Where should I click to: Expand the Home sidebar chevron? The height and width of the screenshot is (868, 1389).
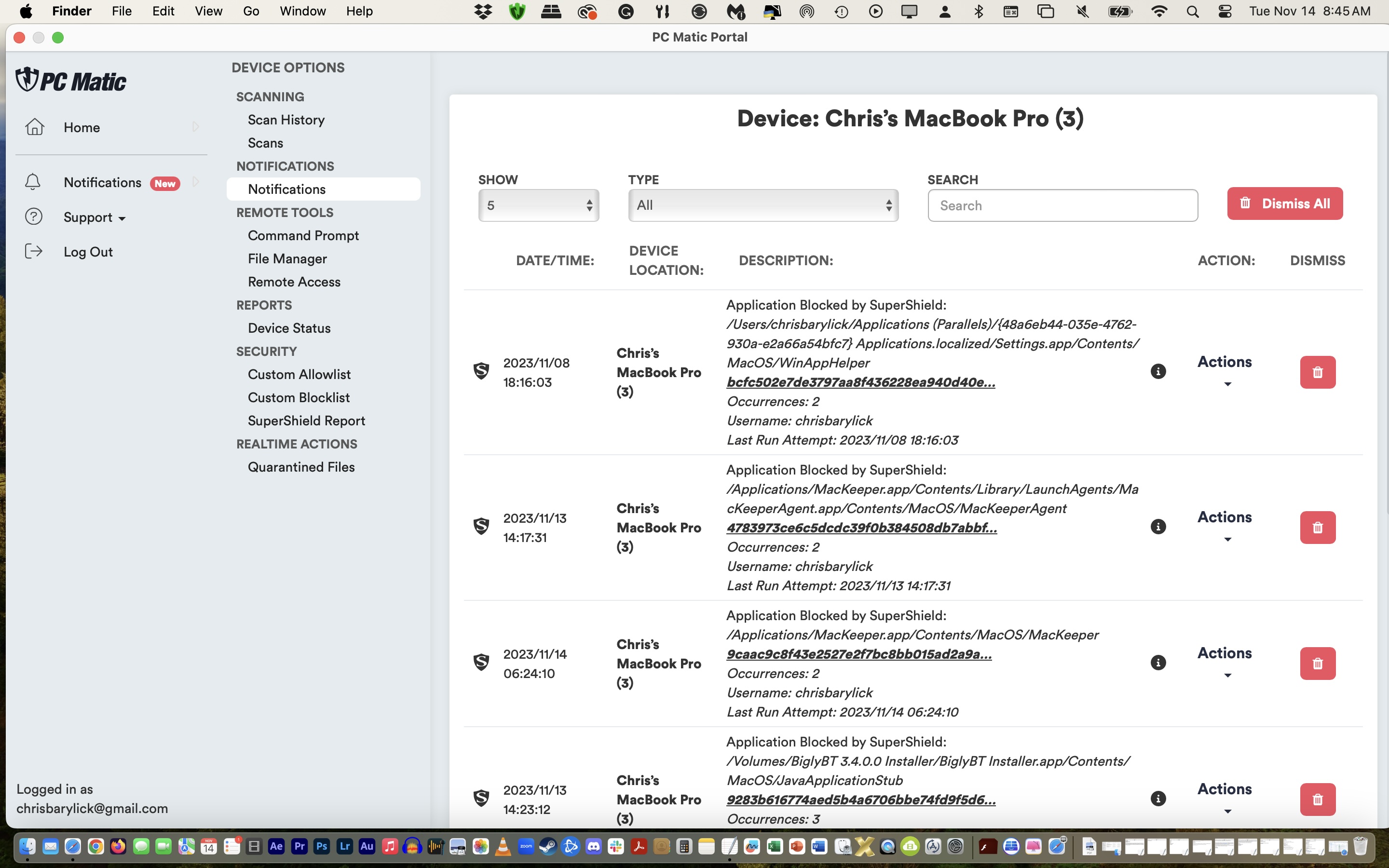(x=195, y=127)
